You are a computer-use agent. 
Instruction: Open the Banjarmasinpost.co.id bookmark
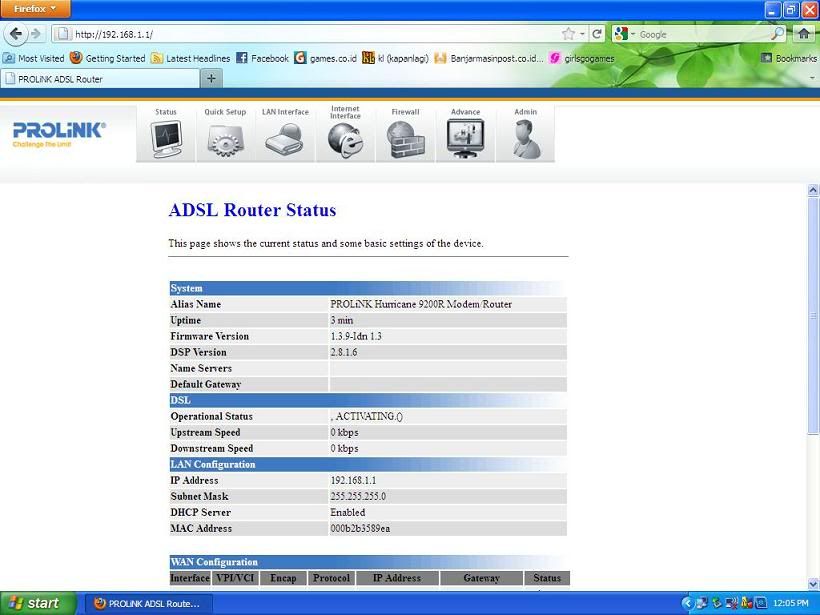pos(489,58)
